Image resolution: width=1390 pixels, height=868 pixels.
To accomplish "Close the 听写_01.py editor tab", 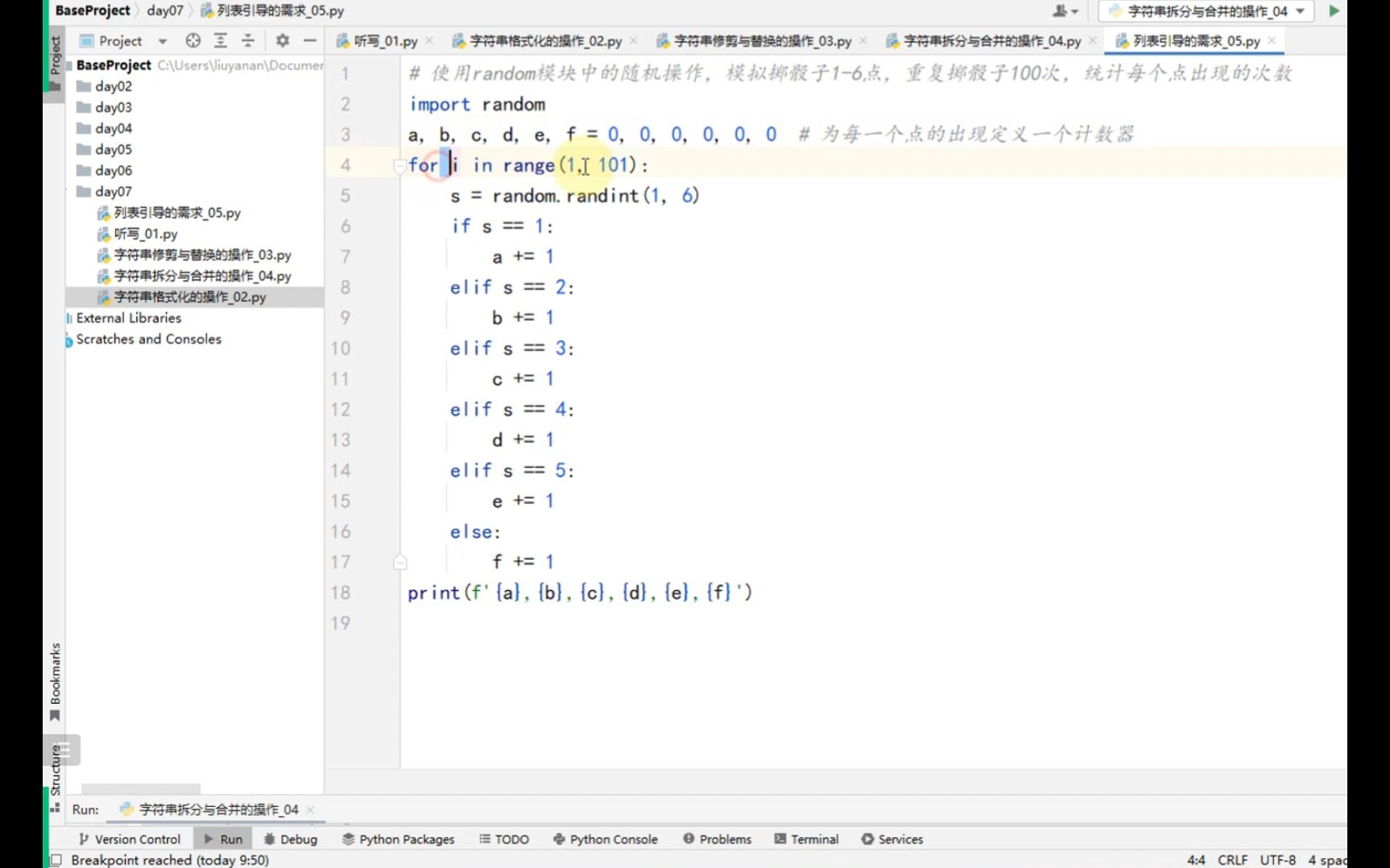I will point(429,40).
